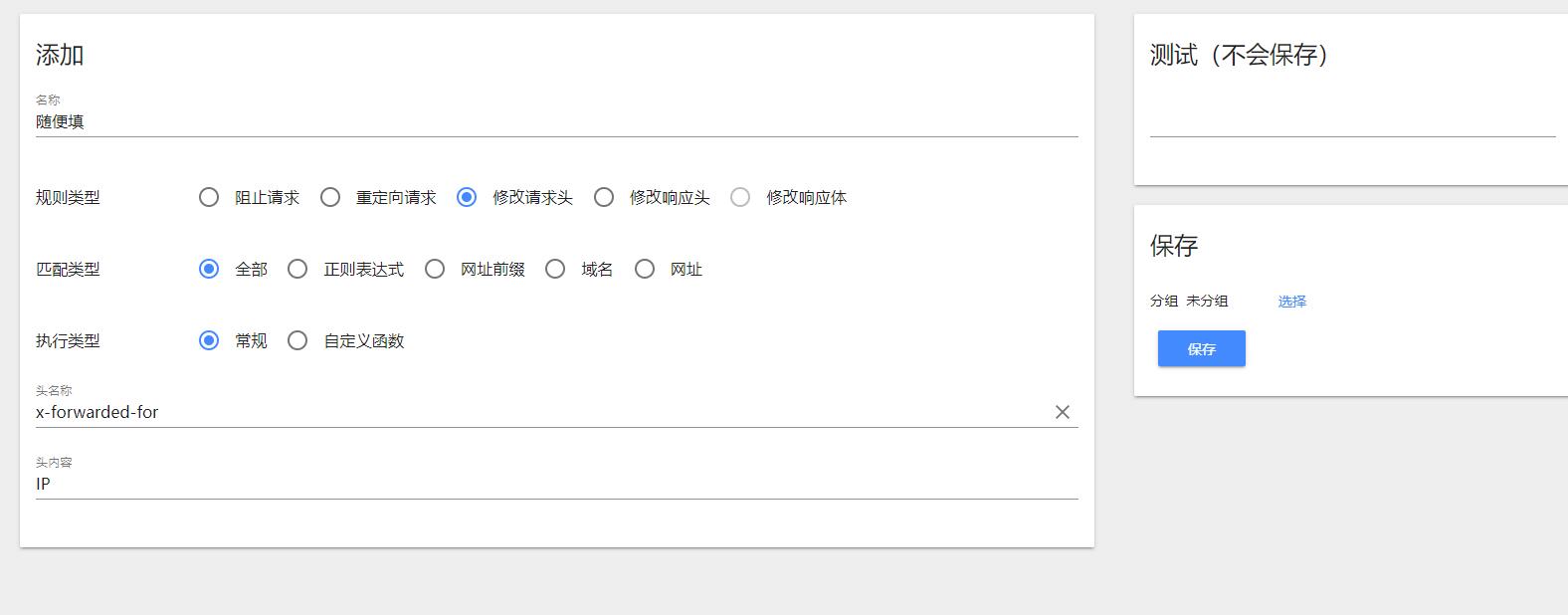This screenshot has height=615, width=1568.
Task: Select 常规 execution type
Action: point(209,340)
